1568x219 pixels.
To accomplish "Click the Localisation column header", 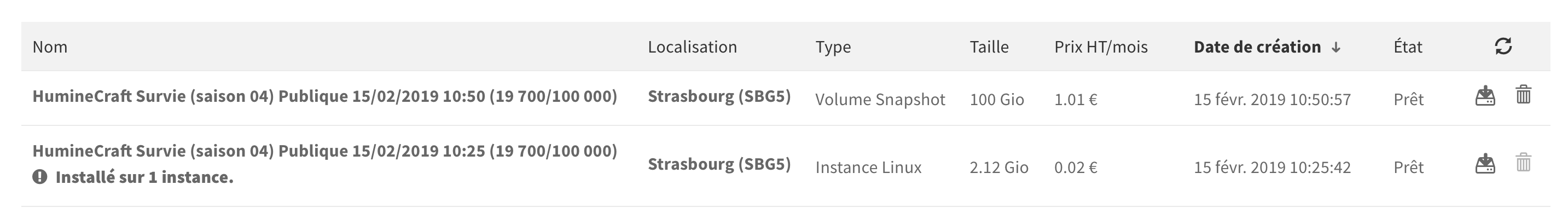I will point(692,47).
